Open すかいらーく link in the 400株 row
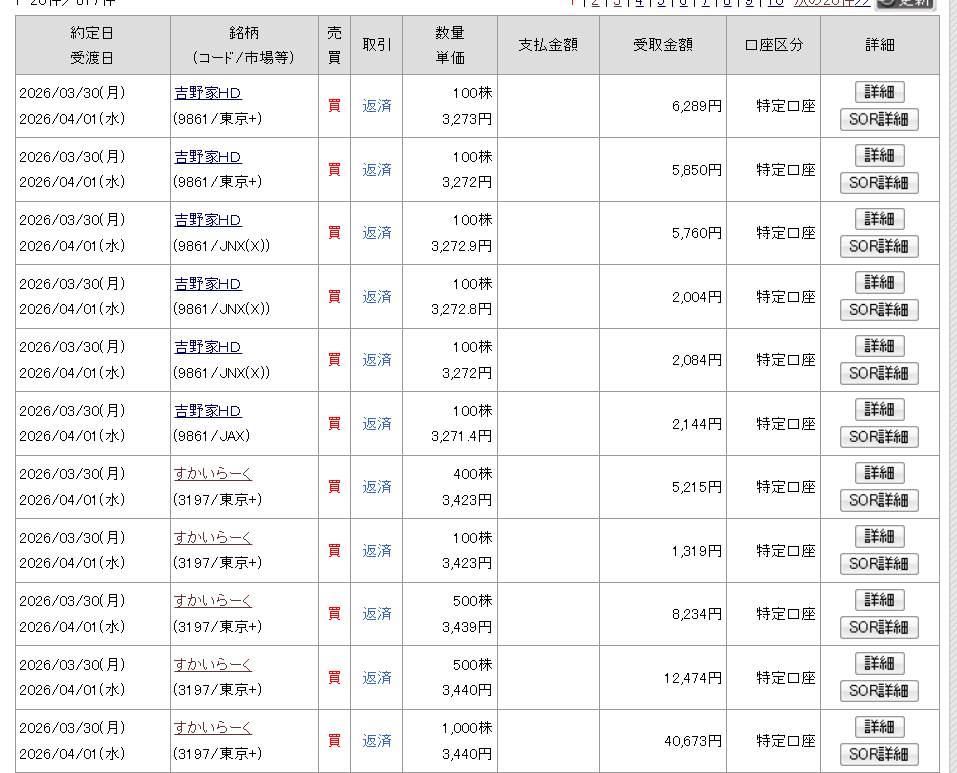957x773 pixels. (213, 474)
